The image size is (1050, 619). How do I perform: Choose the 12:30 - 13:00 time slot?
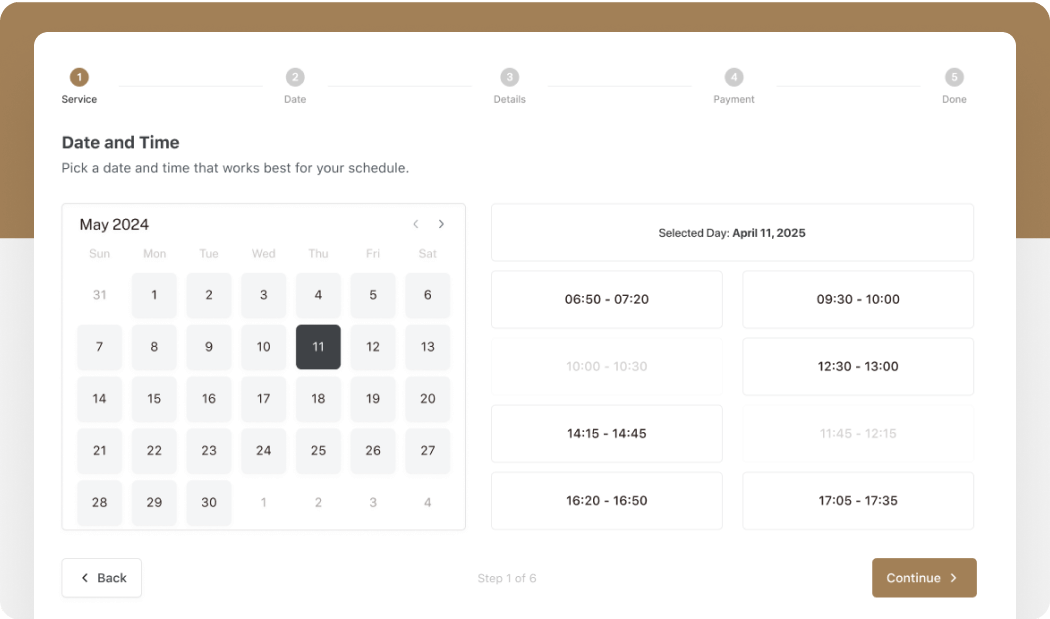tap(858, 366)
